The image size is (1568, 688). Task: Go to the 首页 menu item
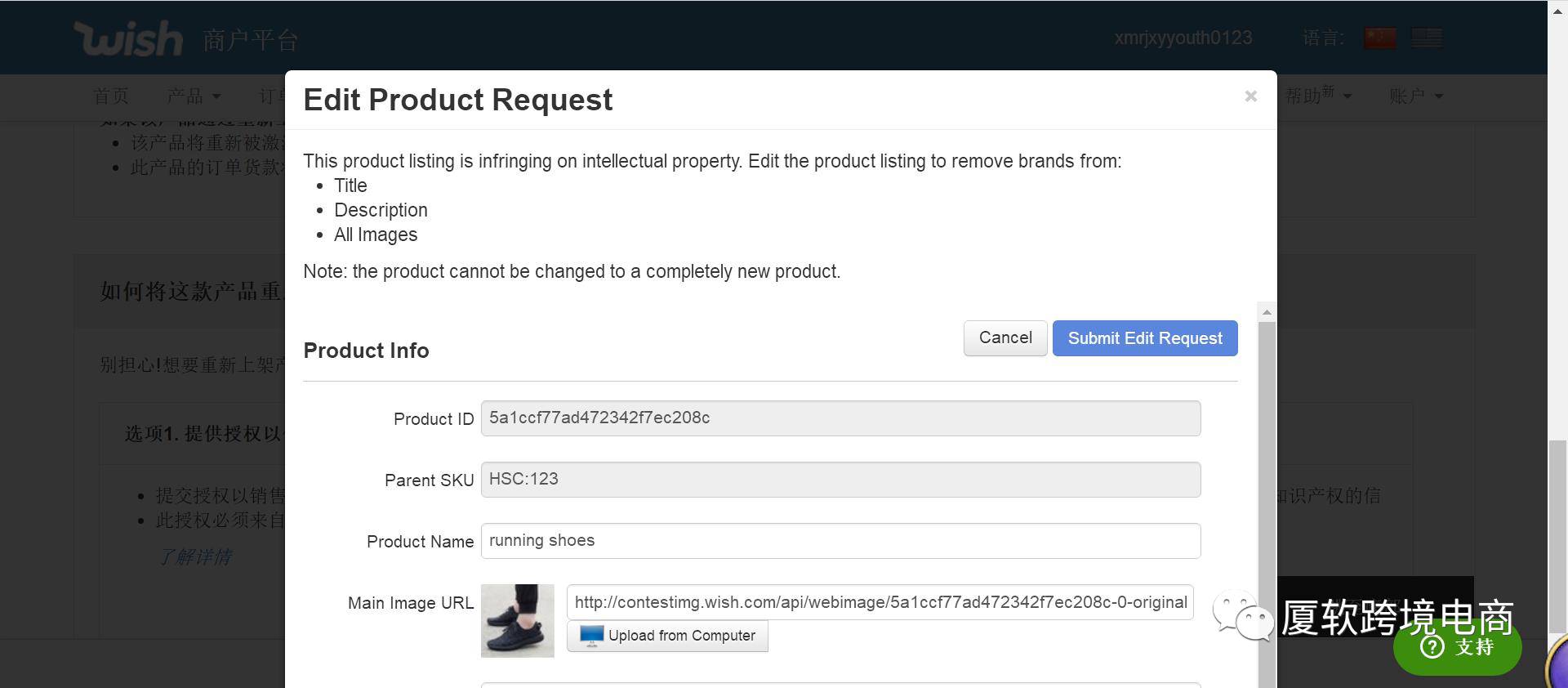[111, 96]
